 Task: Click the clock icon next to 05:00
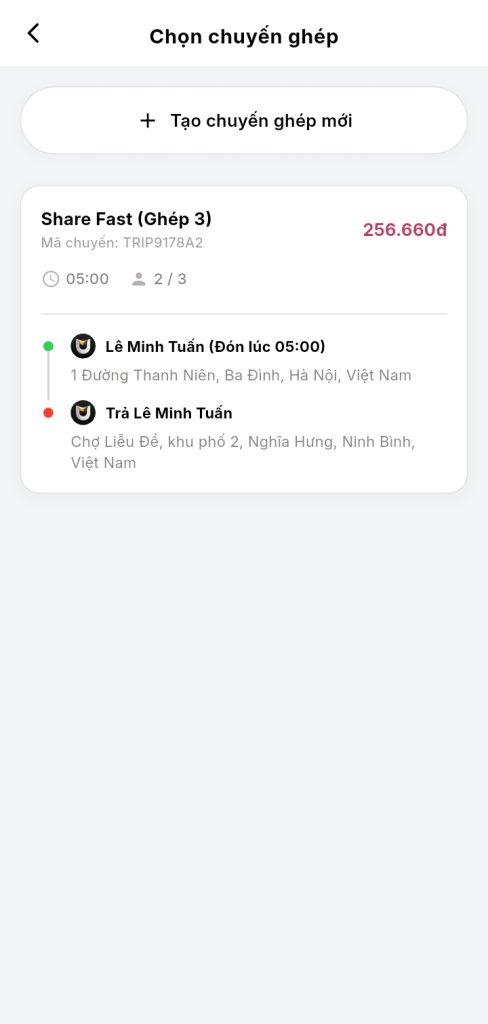tap(50, 280)
